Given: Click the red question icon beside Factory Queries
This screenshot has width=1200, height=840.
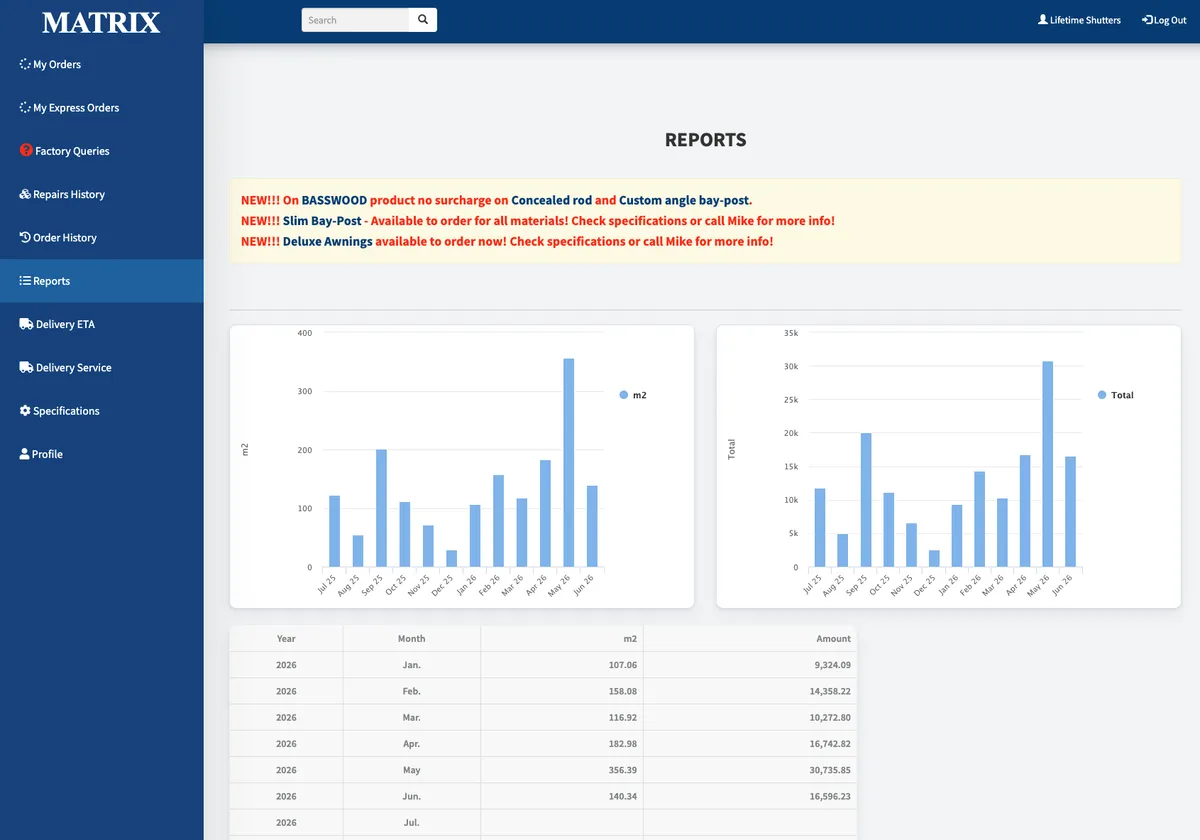Looking at the screenshot, I should 26,151.
